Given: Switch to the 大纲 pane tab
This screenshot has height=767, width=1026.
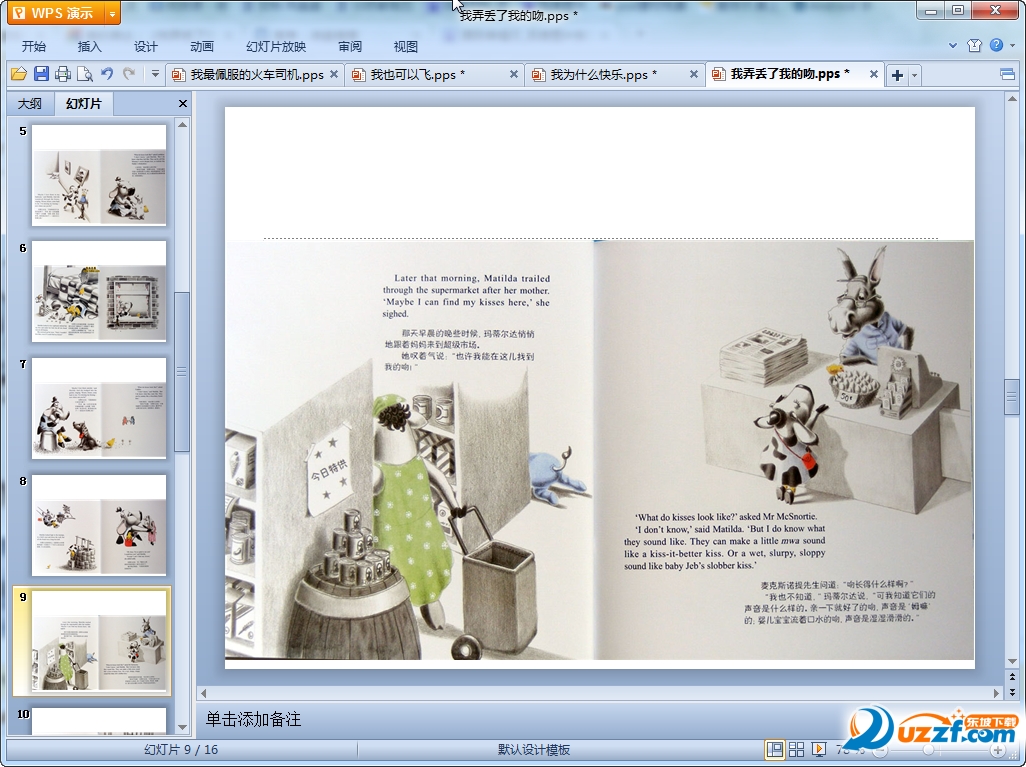Looking at the screenshot, I should pos(29,103).
